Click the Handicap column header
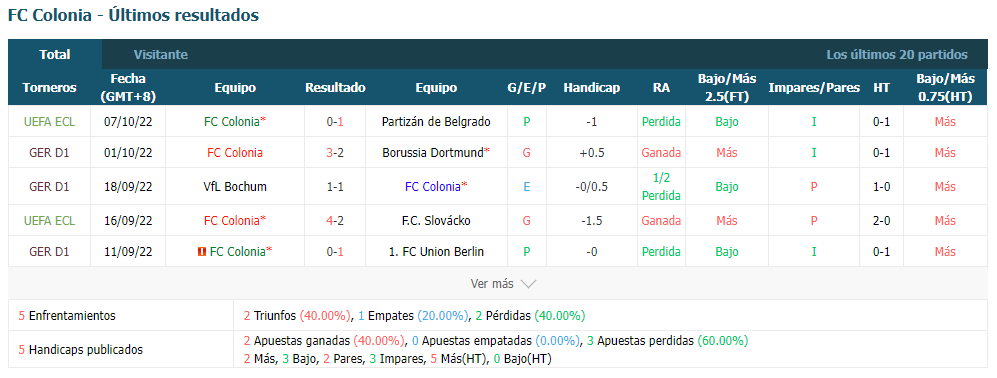 point(591,88)
